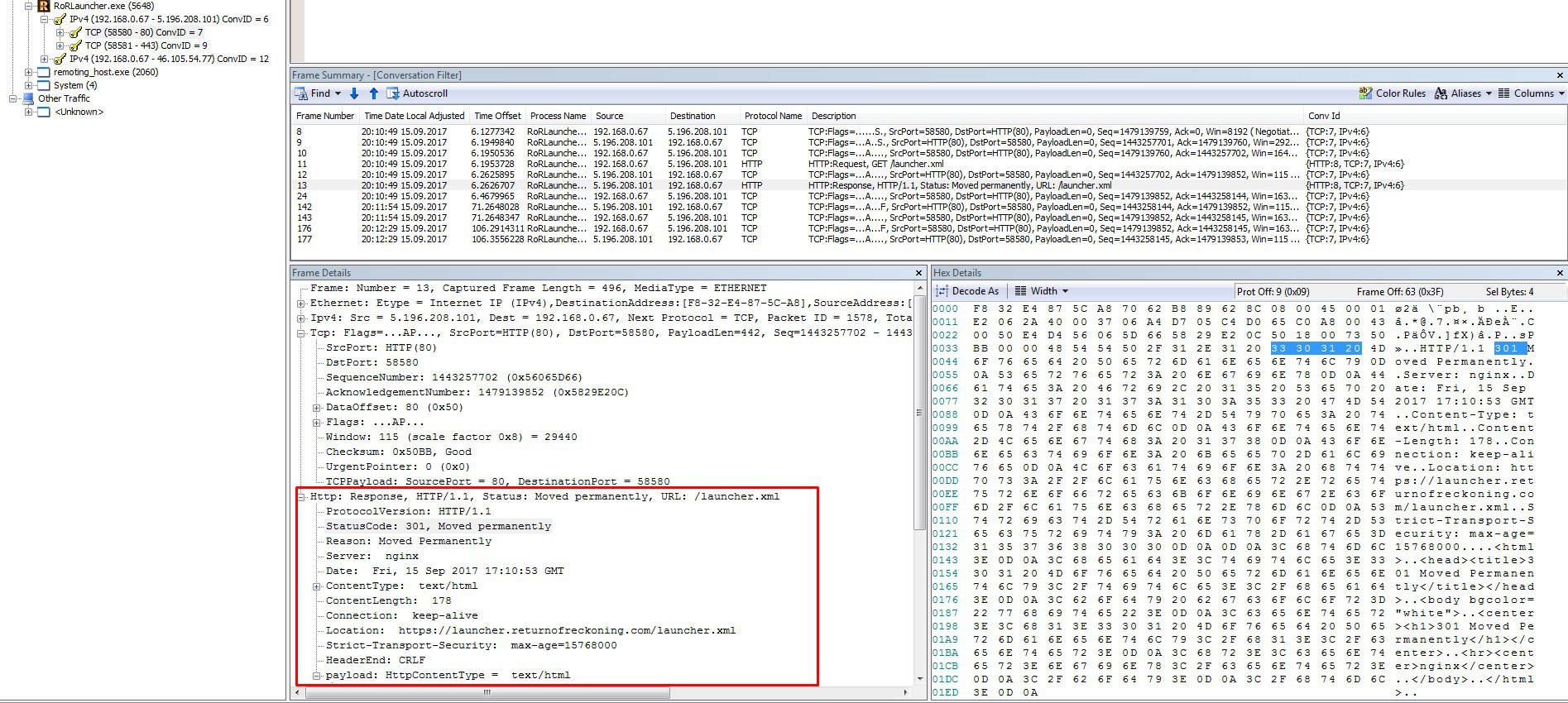The image size is (1568, 703).
Task: Expand remoting_host.exe (2060) node
Action: tap(29, 72)
